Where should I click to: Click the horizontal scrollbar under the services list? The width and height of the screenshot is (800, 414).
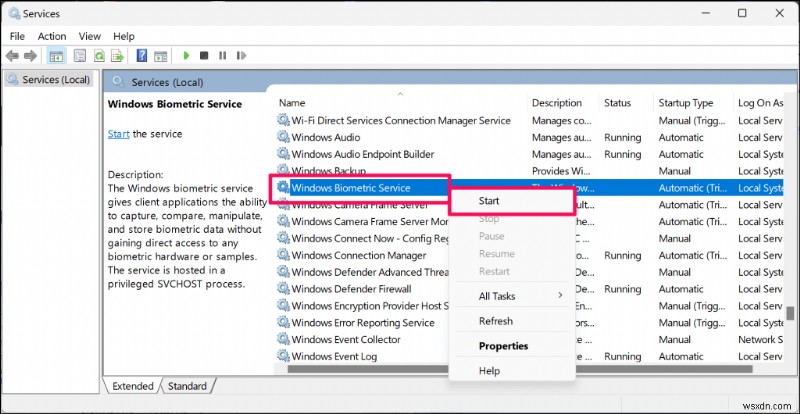click(520, 369)
